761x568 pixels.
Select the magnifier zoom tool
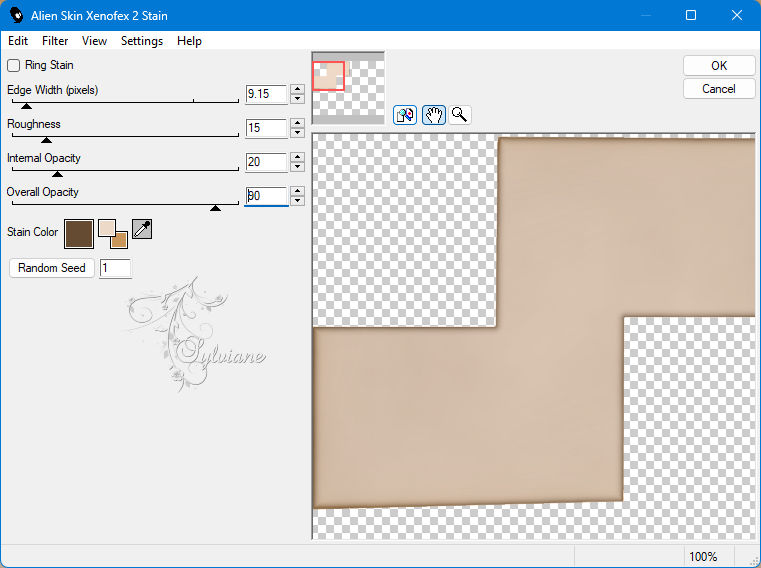460,115
